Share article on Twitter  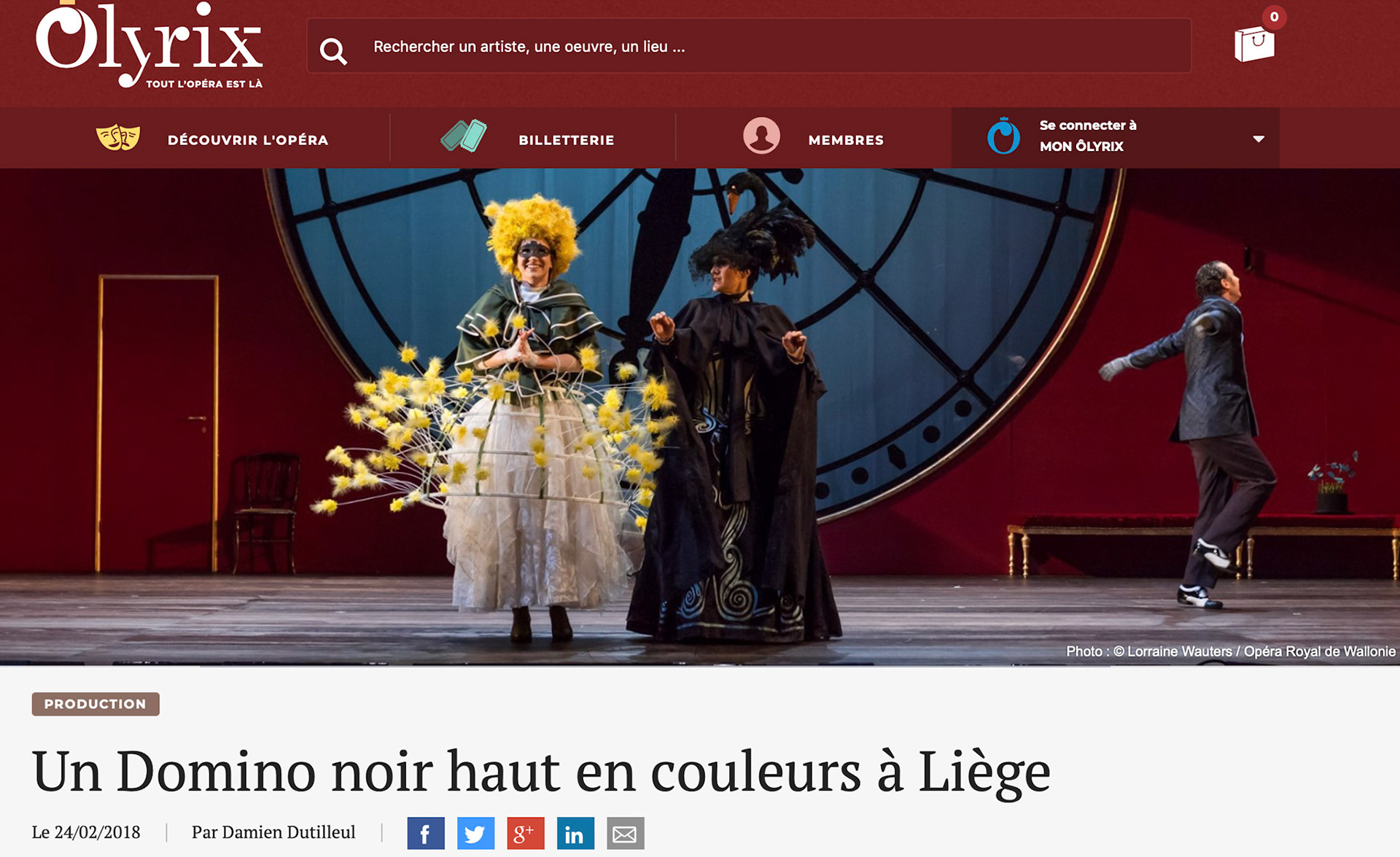point(475,834)
